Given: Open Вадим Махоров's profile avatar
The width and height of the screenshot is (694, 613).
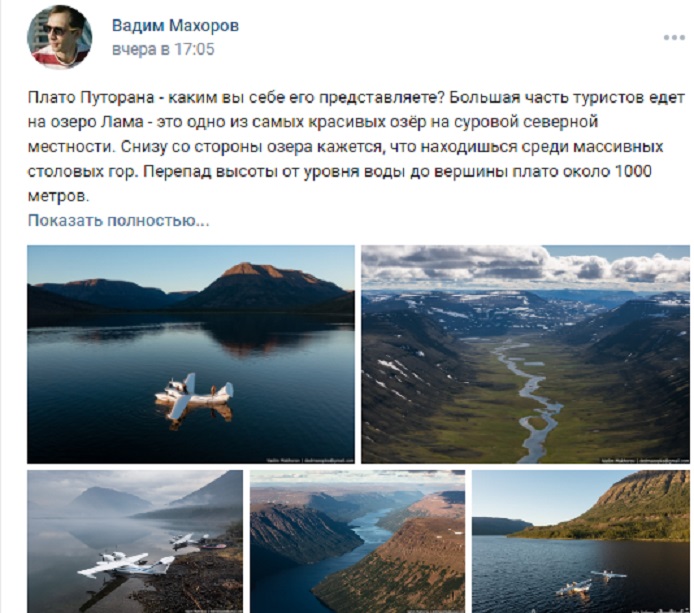Looking at the screenshot, I should pos(59,37).
